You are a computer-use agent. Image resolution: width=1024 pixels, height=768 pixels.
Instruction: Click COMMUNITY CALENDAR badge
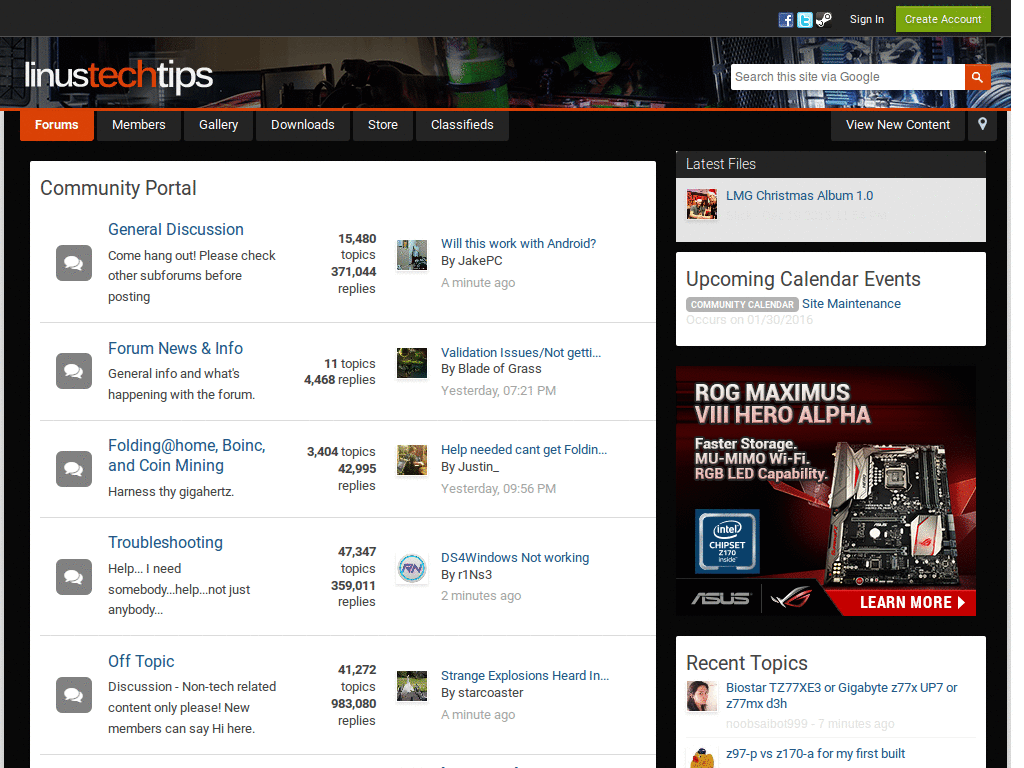pyautogui.click(x=743, y=305)
